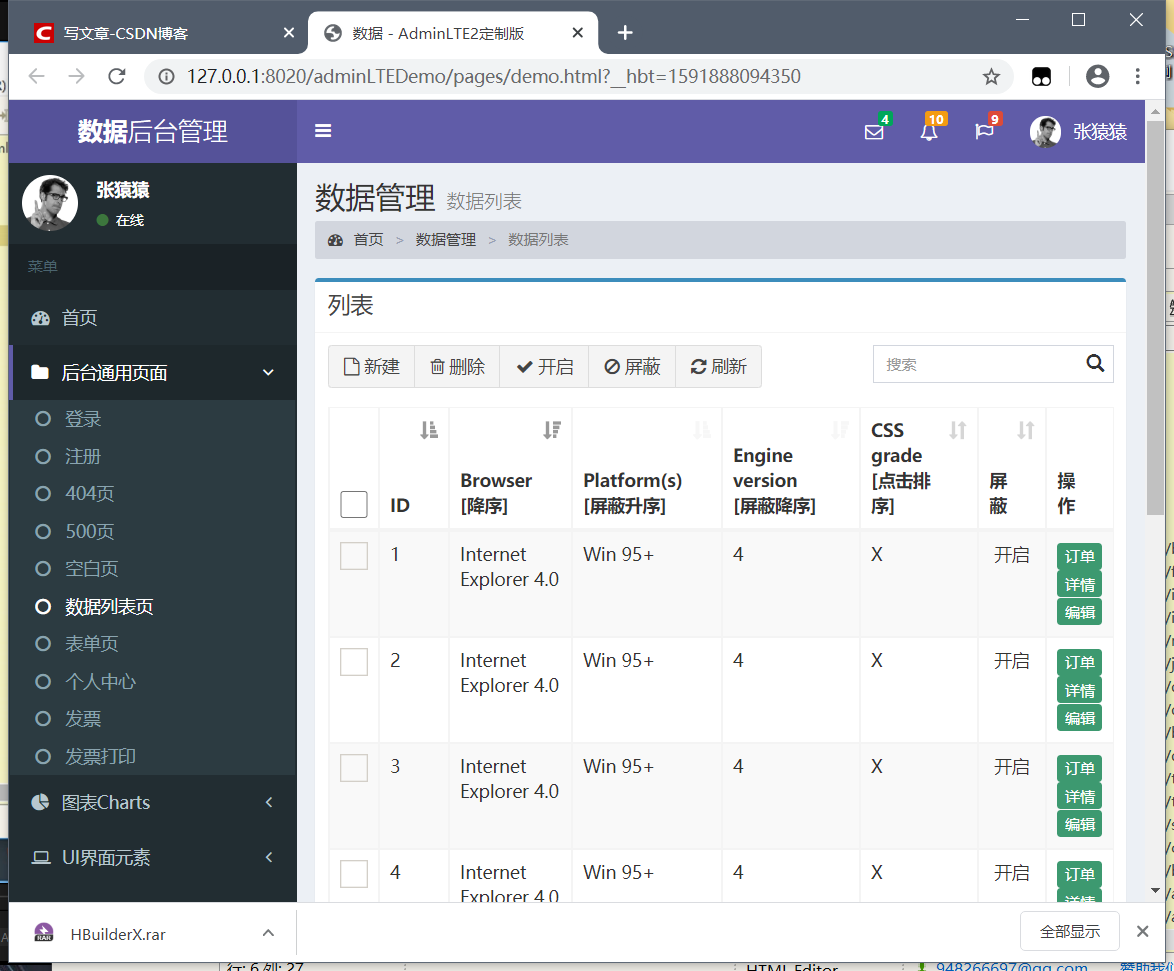Click the 全部显示 button at bottom
The width and height of the screenshot is (1174, 971).
coord(1069,930)
